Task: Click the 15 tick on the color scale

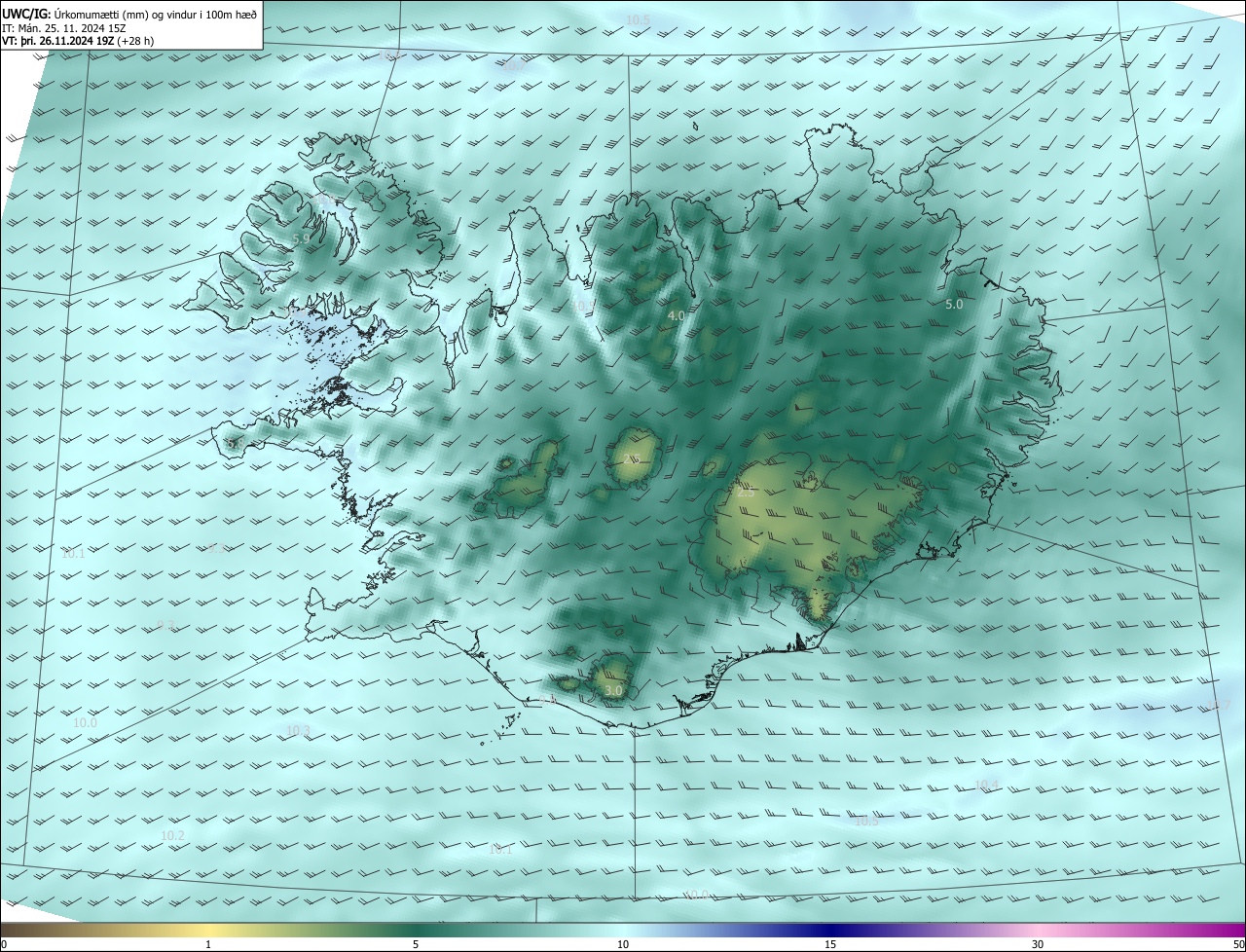Action: (x=830, y=944)
